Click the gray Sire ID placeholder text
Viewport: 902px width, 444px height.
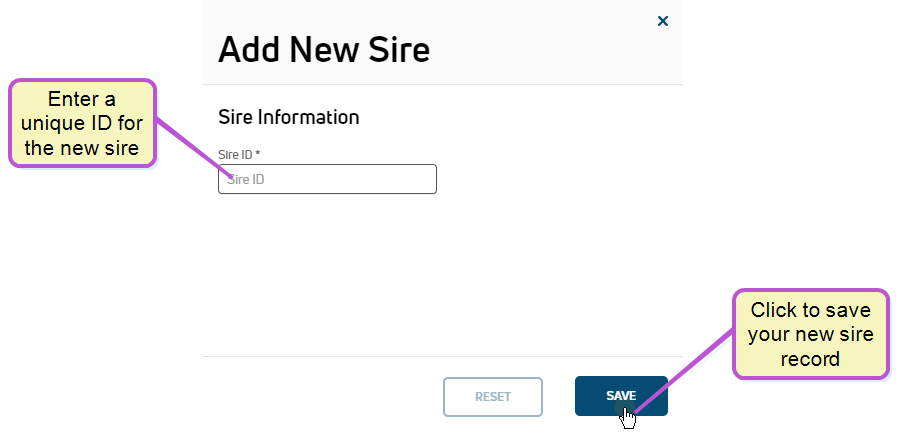pos(246,179)
